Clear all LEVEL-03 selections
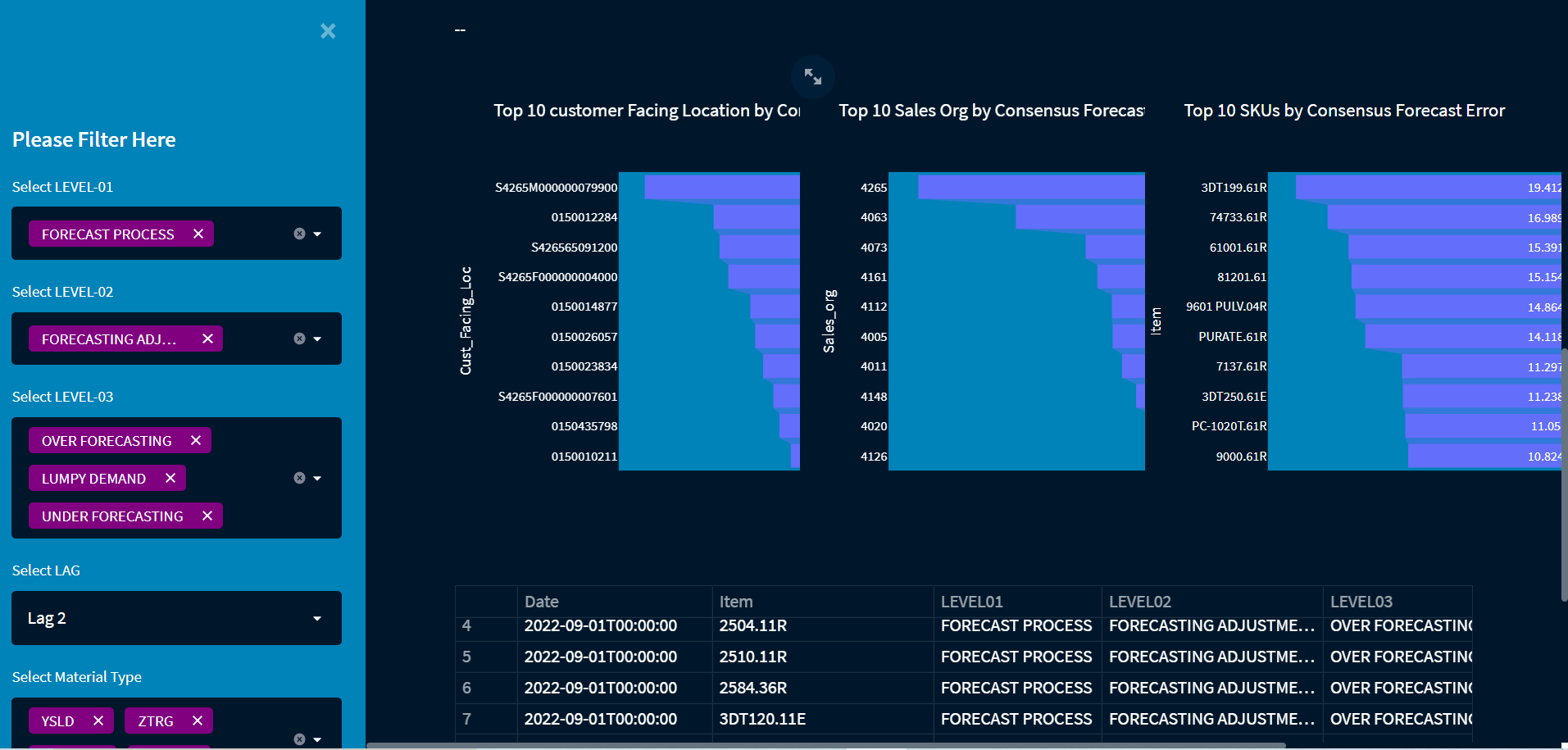This screenshot has width=1568, height=750. [299, 478]
